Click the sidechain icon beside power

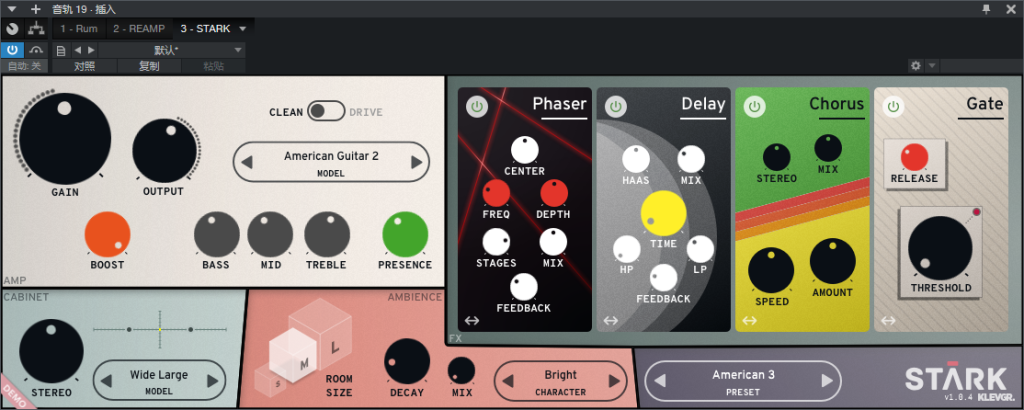click(x=36, y=50)
